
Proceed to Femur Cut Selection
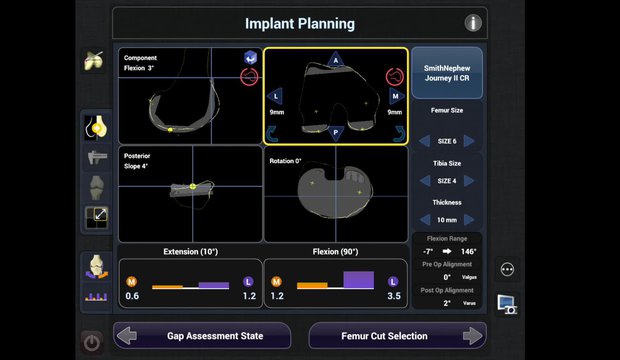point(397,335)
